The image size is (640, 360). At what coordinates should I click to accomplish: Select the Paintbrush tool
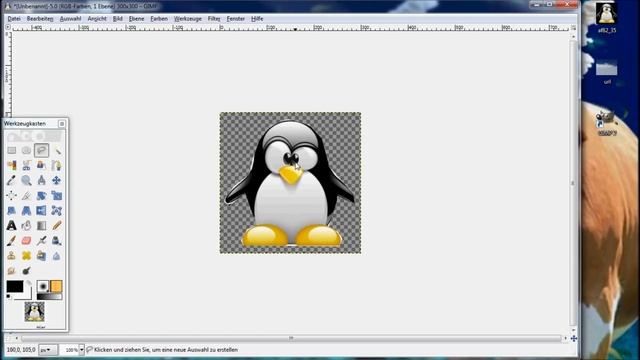(11, 240)
